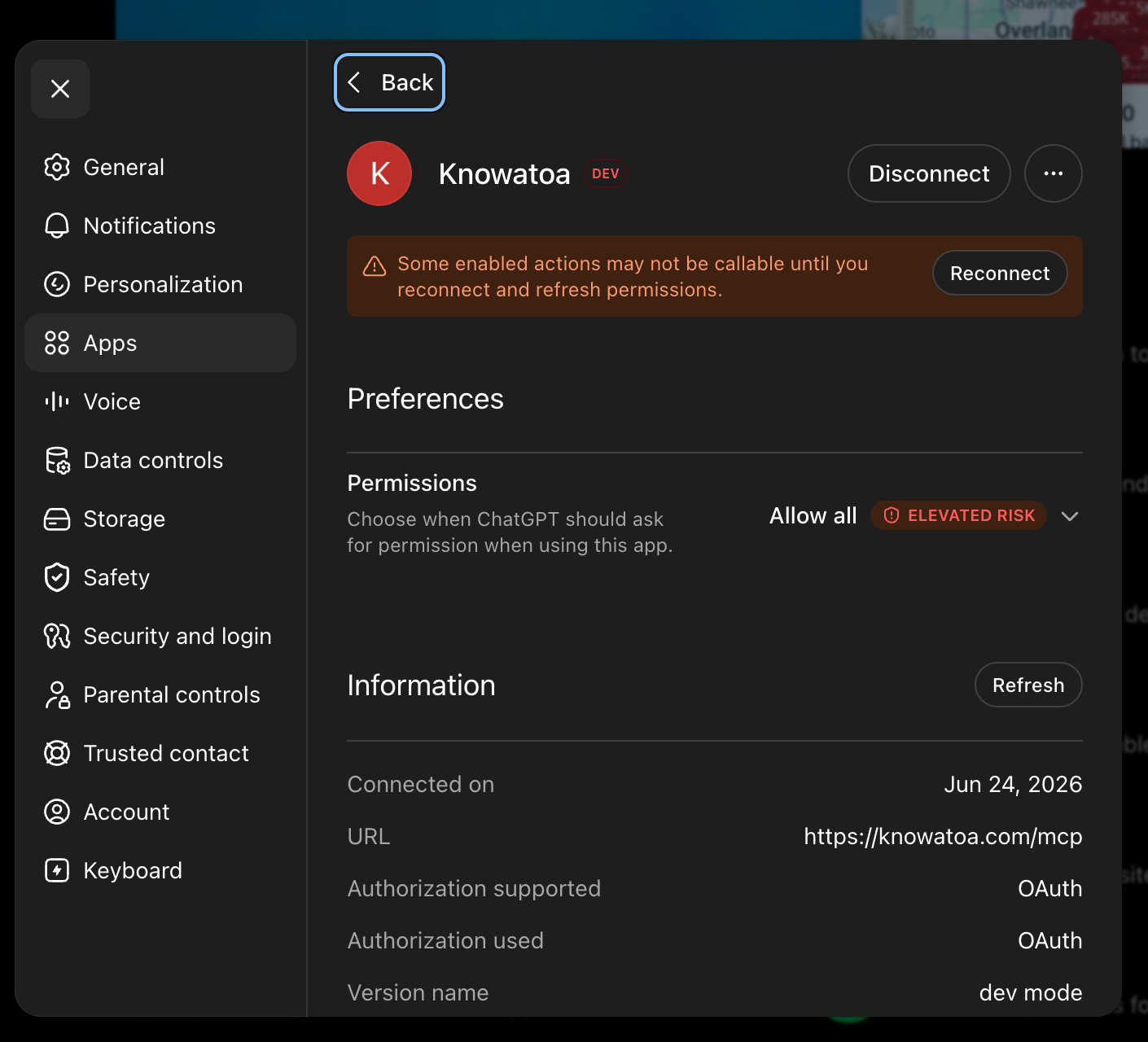
Task: Open Keyboard settings label
Action: [x=133, y=870]
